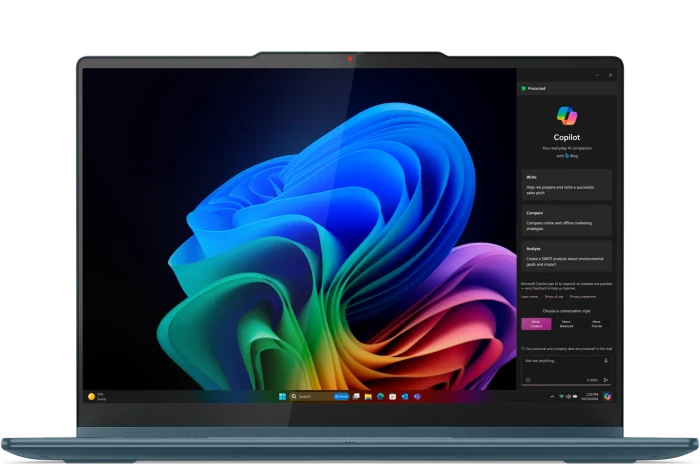Open the Privacy statement link
Screen dimensions: 700x464
click(x=583, y=297)
